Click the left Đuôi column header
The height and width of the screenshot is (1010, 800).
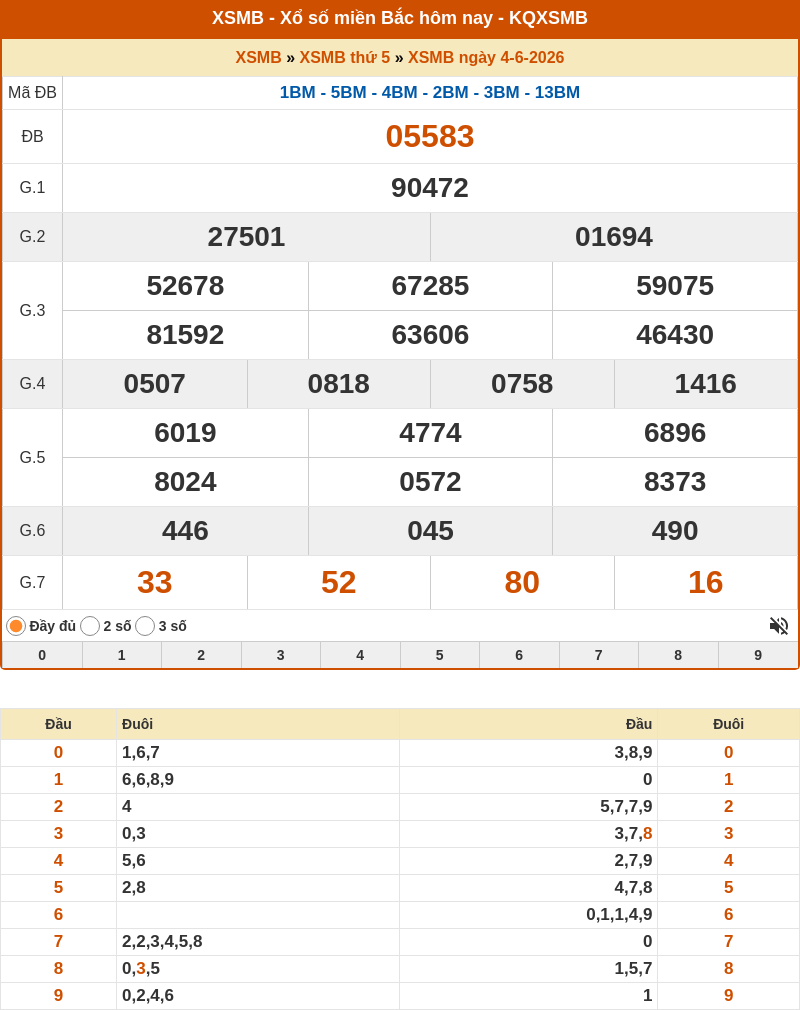point(137,724)
